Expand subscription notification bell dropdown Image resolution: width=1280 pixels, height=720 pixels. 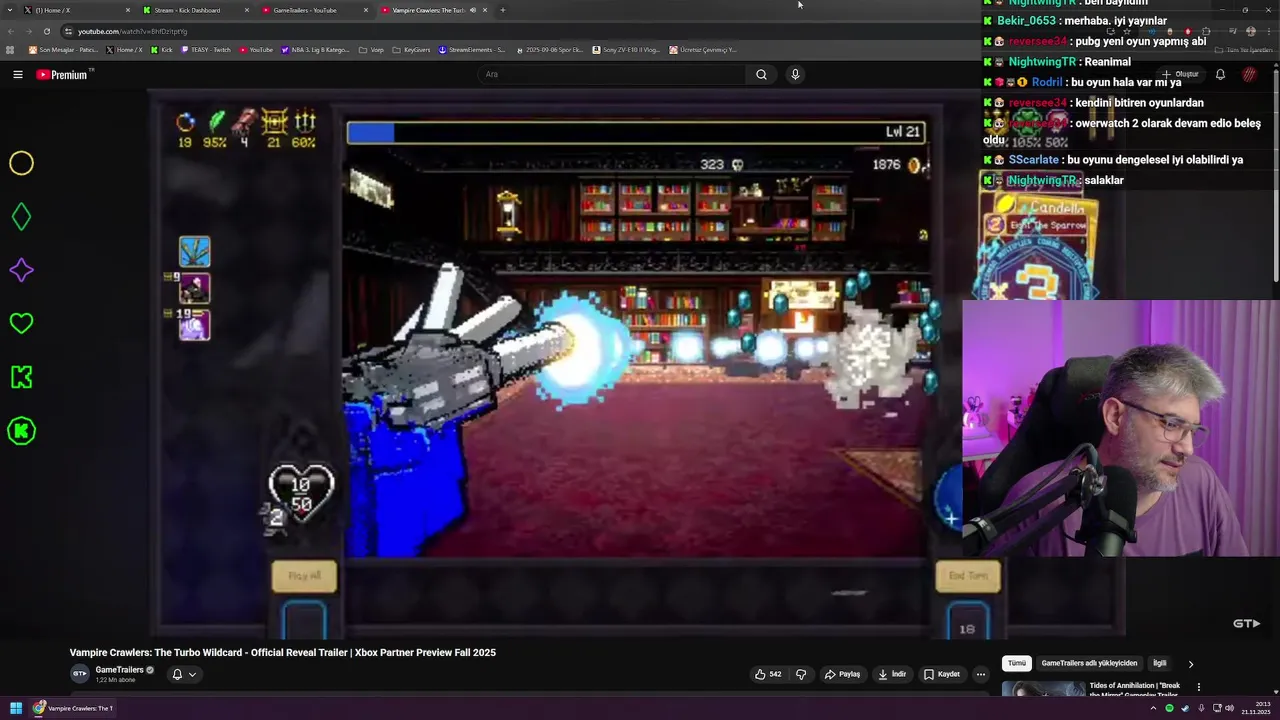[184, 674]
